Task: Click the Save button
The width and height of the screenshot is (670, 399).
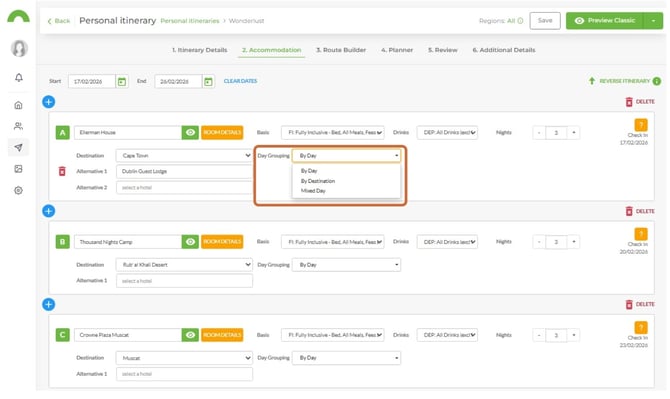Action: coord(545,21)
